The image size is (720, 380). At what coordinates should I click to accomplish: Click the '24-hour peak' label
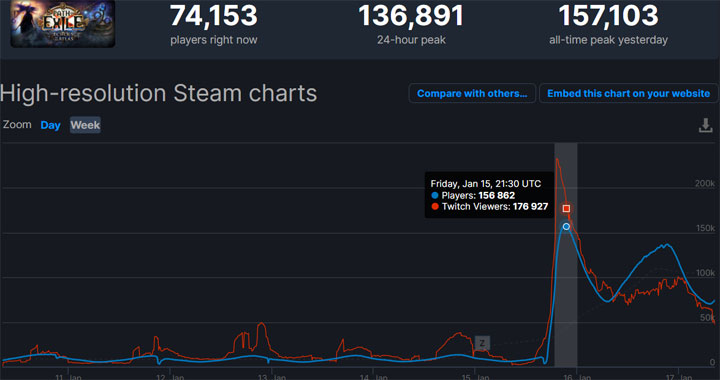[411, 40]
